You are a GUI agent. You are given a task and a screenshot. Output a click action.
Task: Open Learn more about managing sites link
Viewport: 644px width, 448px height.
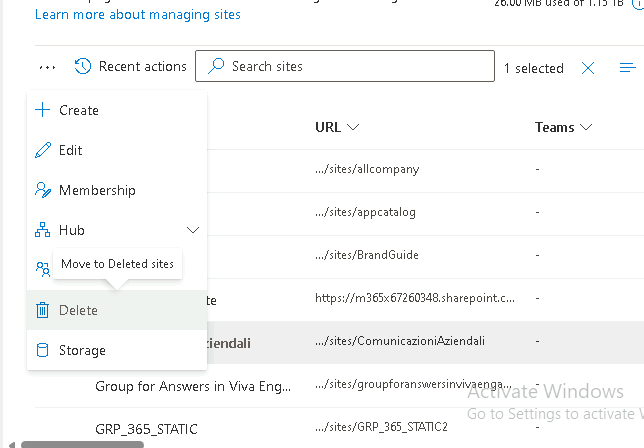(138, 15)
